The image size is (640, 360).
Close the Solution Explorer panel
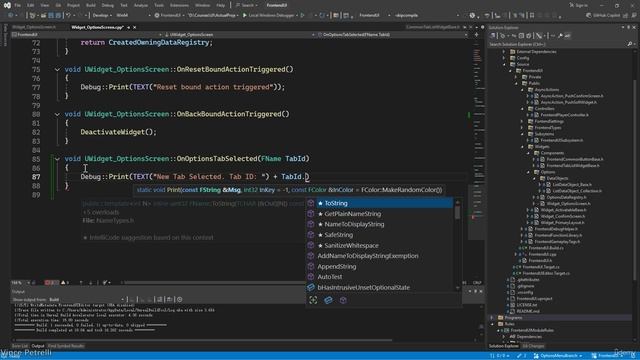(x=634, y=27)
